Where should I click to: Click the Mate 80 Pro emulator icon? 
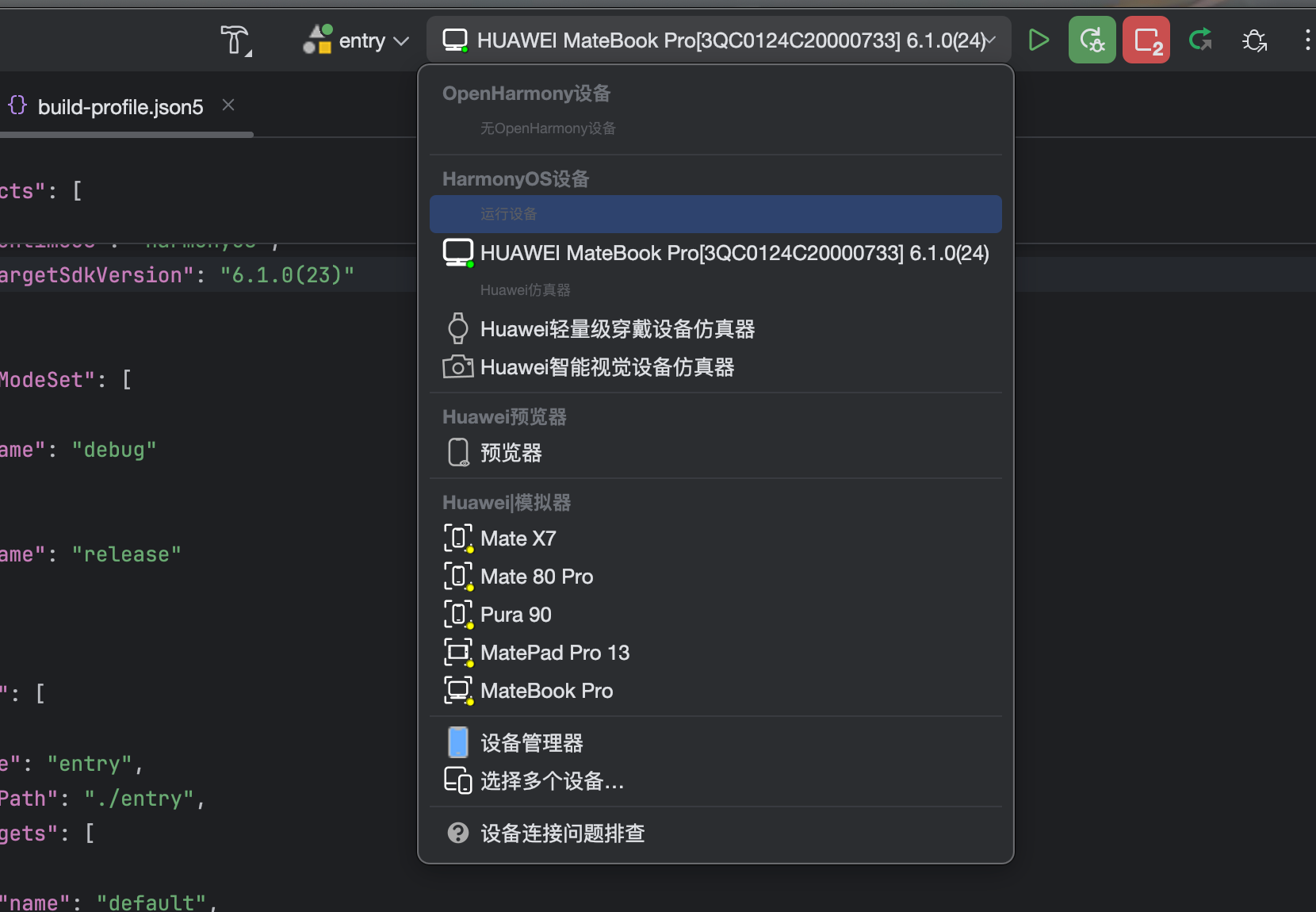(458, 576)
